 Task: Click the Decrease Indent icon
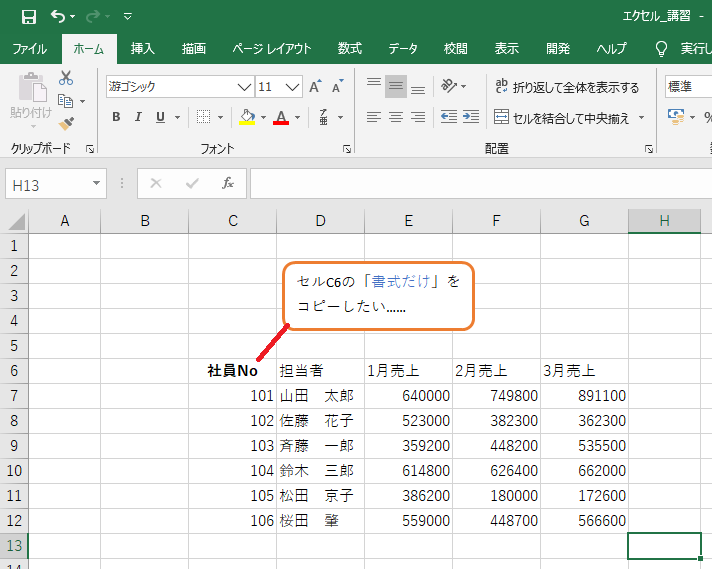coord(449,117)
